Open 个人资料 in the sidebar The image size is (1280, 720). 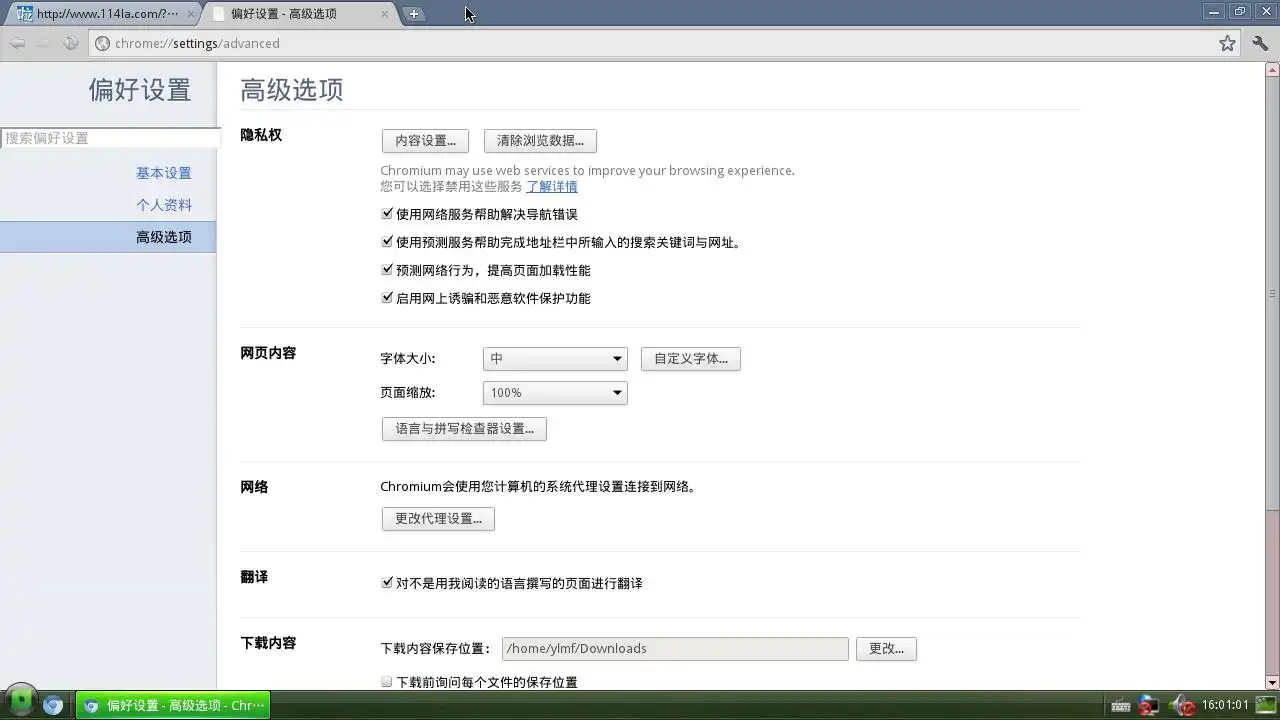point(164,205)
